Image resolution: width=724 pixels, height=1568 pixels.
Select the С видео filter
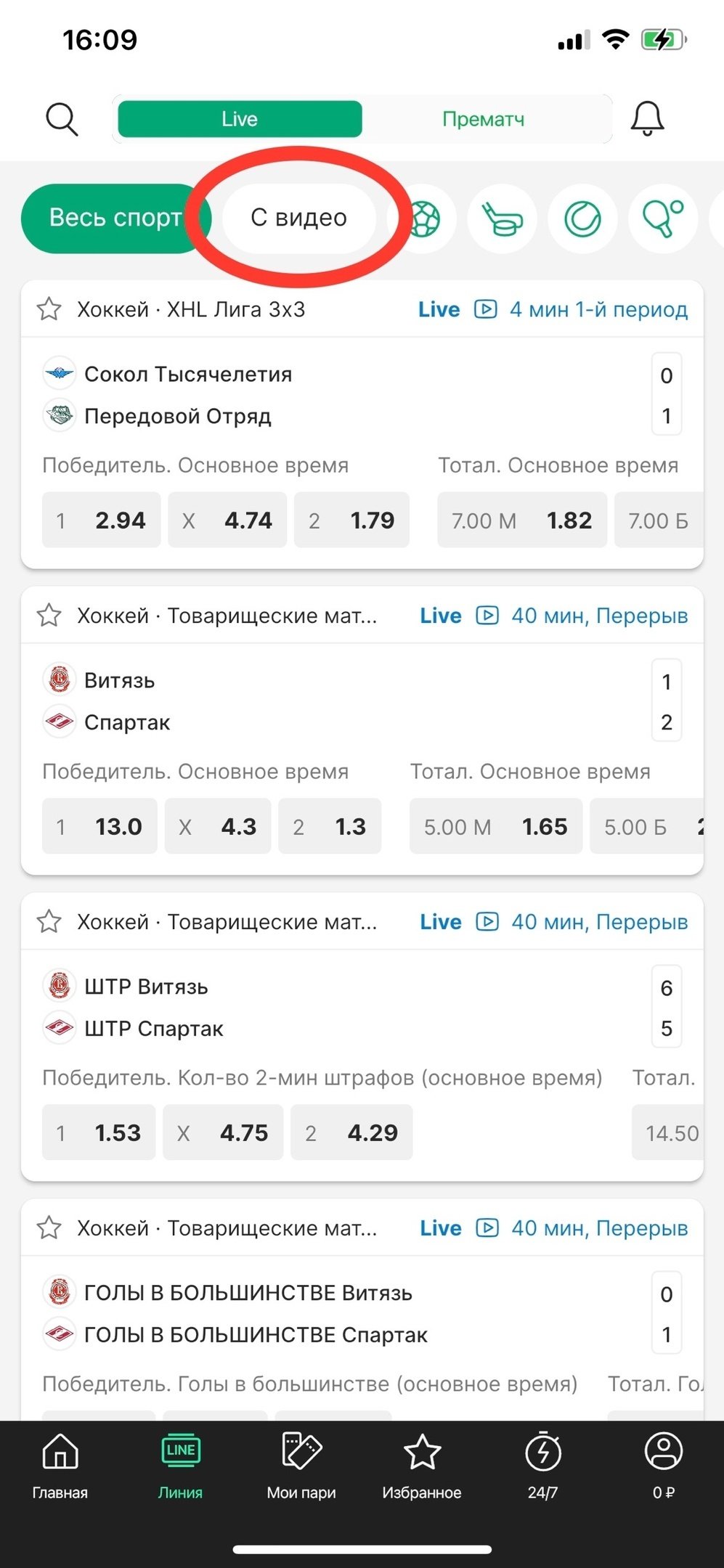(x=299, y=218)
